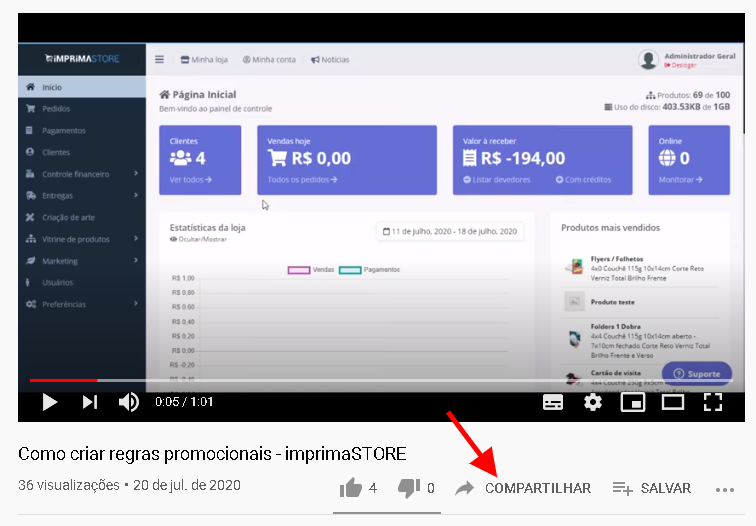Toggle video subtitles captions icon
This screenshot has width=756, height=526.
pos(553,402)
